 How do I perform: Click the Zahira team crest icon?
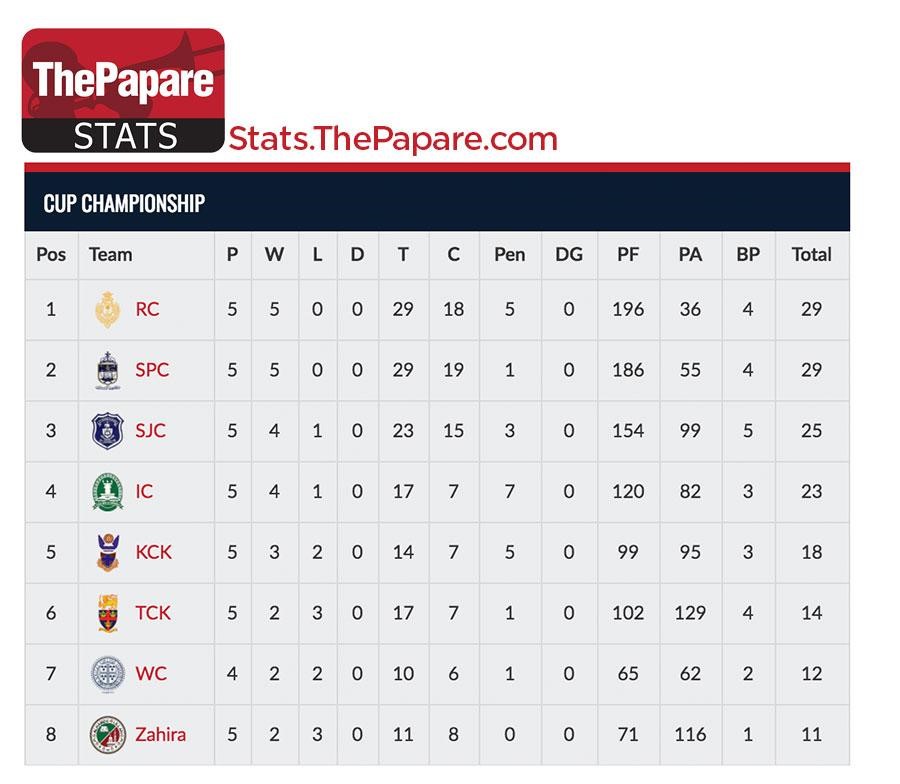point(107,735)
